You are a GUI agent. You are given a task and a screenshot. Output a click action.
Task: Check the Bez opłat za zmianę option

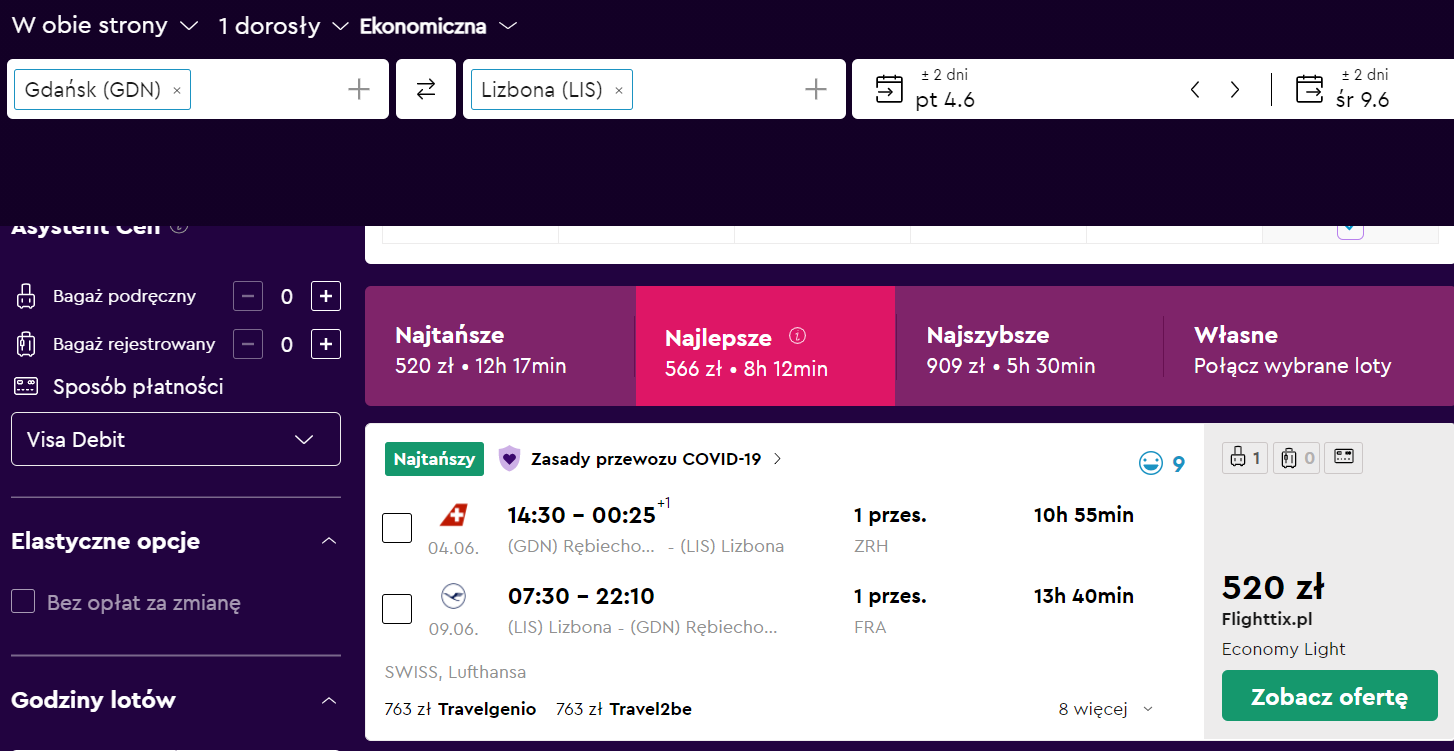point(23,602)
